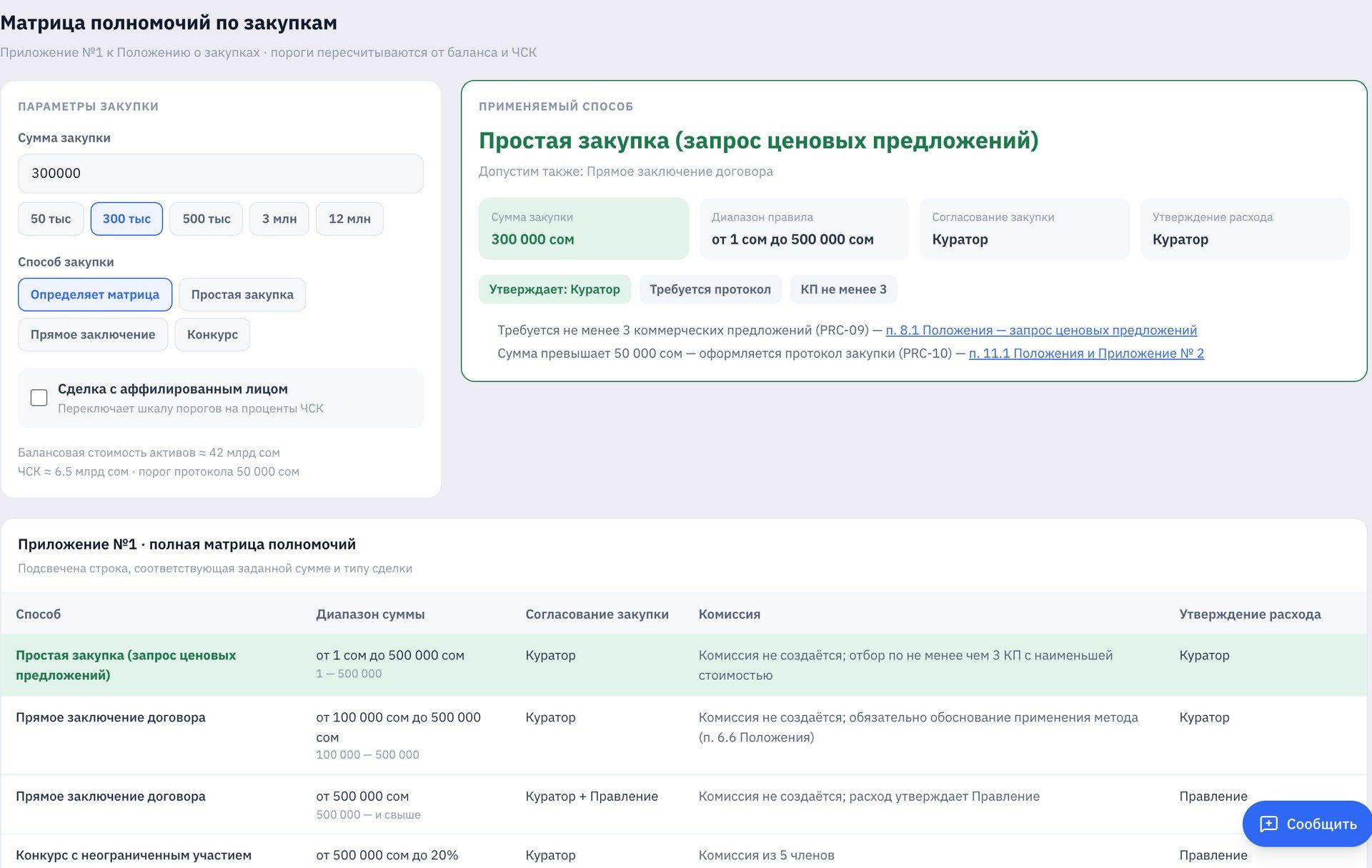
Task: Select Простая закупка purchase method
Action: 242,294
